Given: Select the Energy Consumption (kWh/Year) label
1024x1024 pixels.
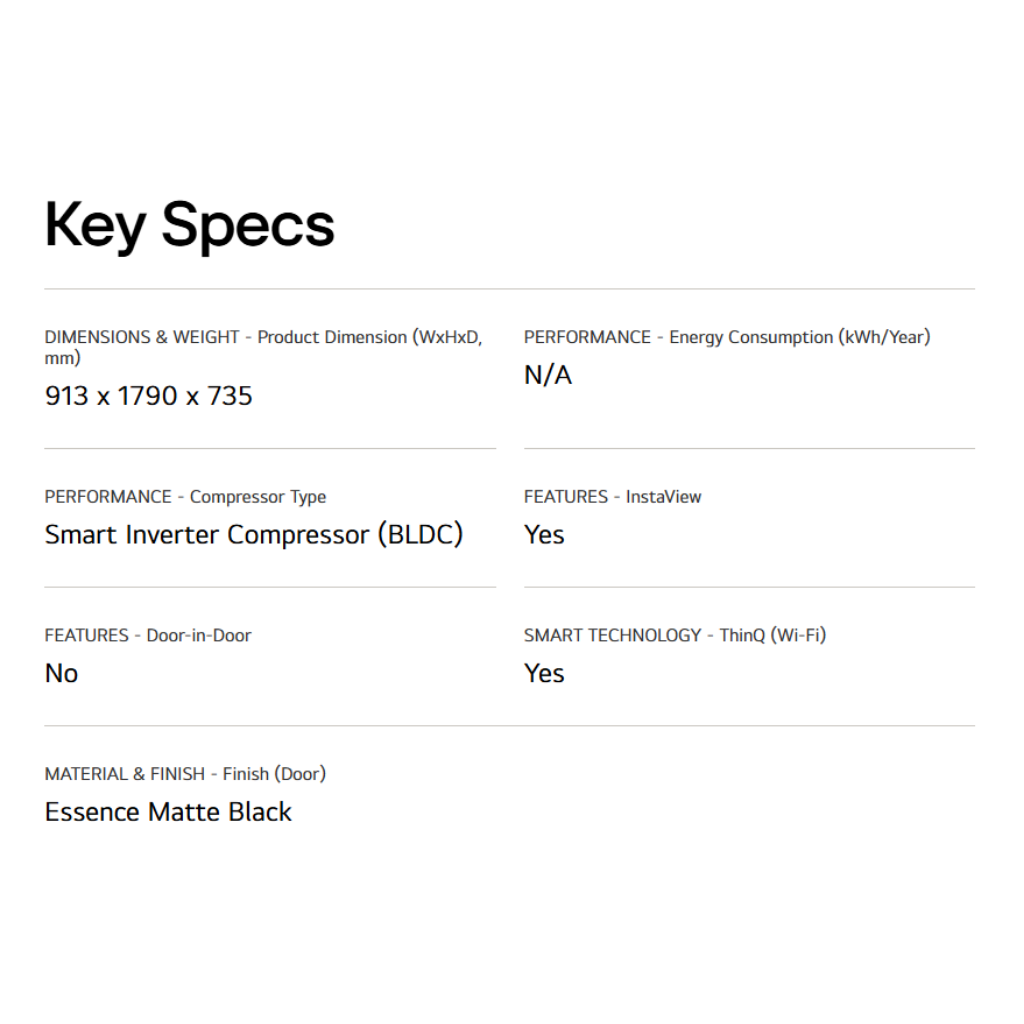Looking at the screenshot, I should click(799, 337).
